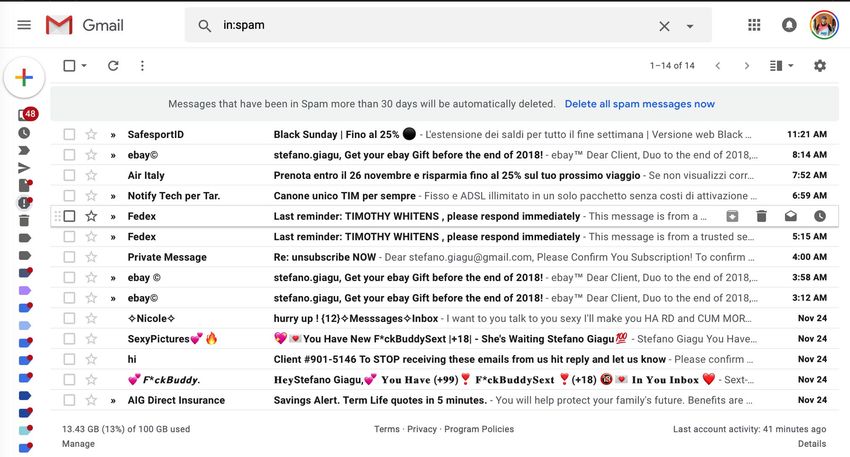Open Savings Alert Term Life quotes email
This screenshot has height=457, width=850.
[445, 400]
